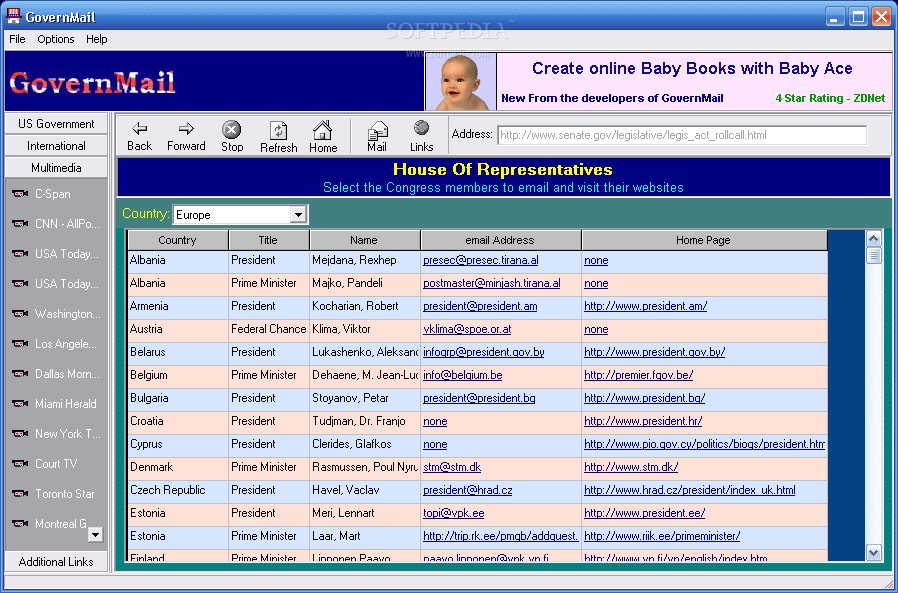Screen dimensions: 898x593
Task: Open the Links tool
Action: click(x=422, y=136)
